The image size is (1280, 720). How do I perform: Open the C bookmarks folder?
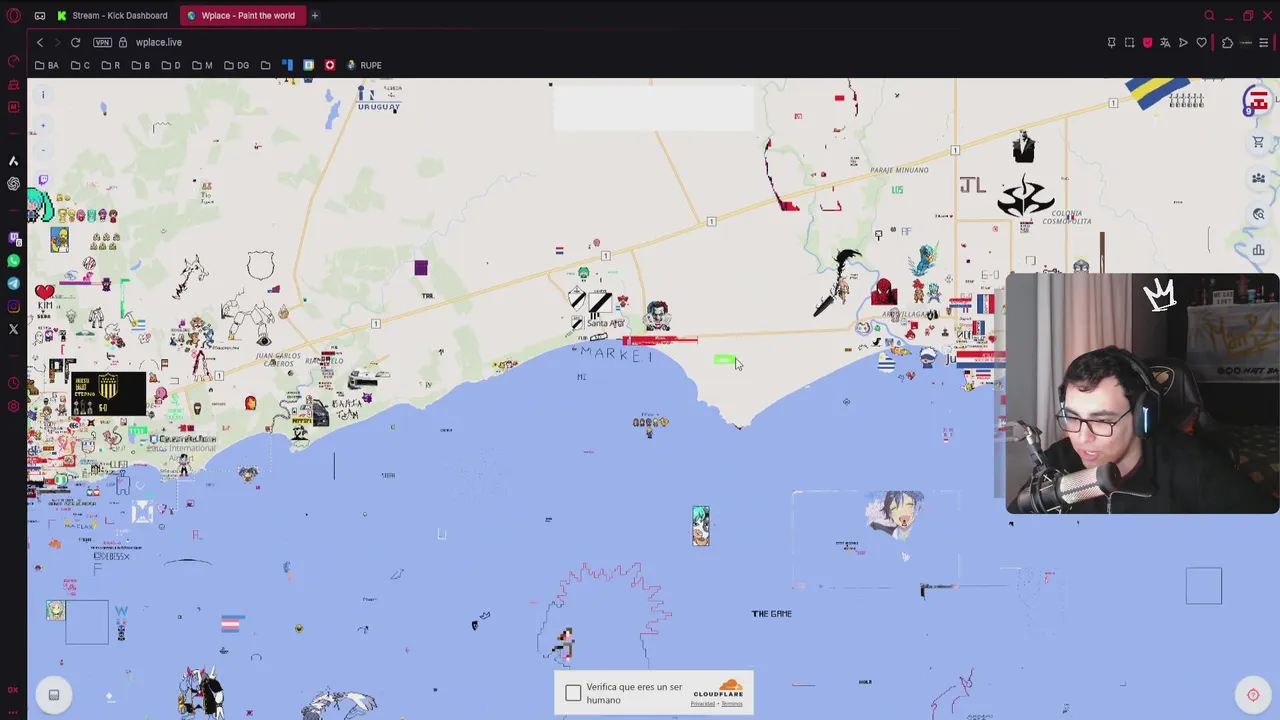81,65
